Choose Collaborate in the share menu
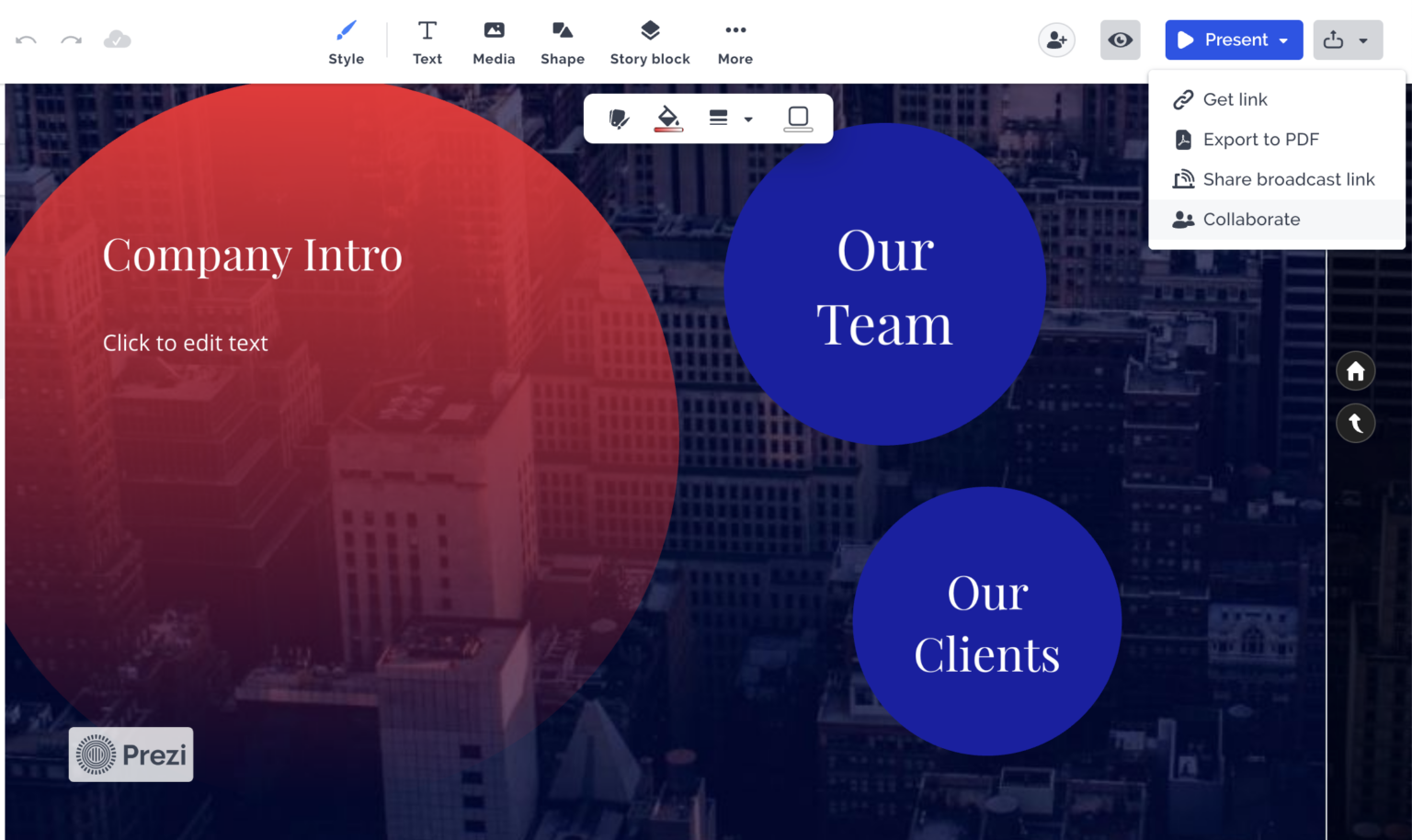The height and width of the screenshot is (840, 1412). tap(1251, 219)
